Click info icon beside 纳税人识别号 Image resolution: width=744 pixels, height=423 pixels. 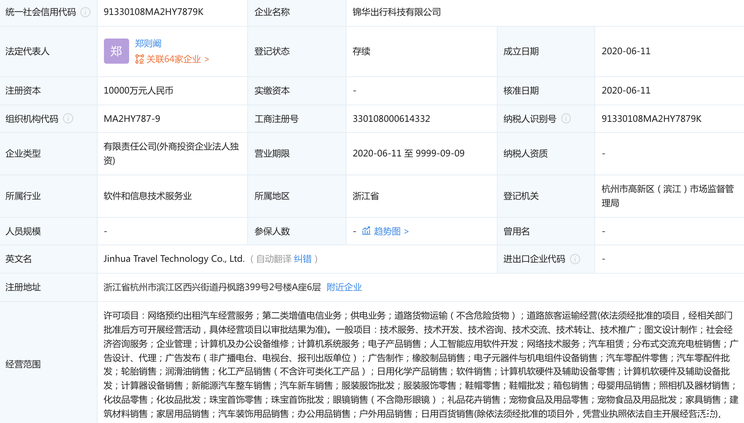[566, 118]
